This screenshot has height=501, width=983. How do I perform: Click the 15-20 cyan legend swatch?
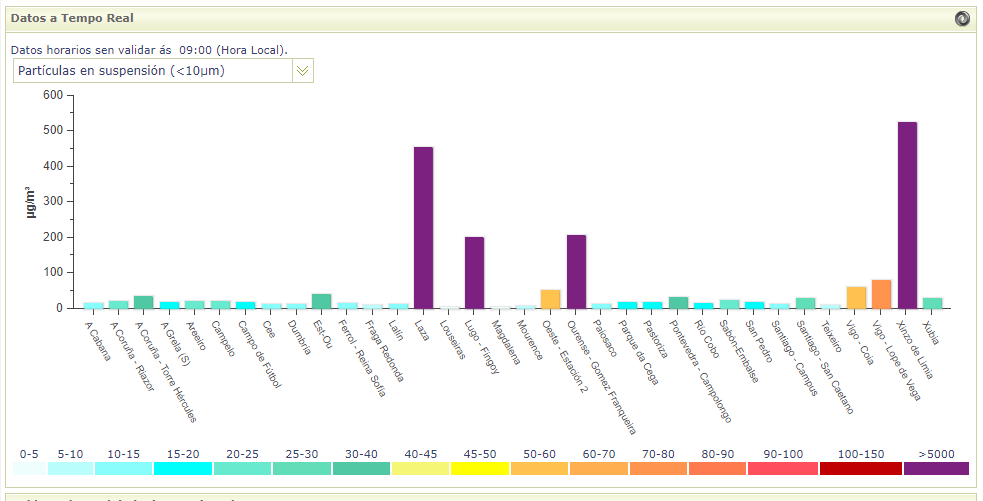(182, 468)
